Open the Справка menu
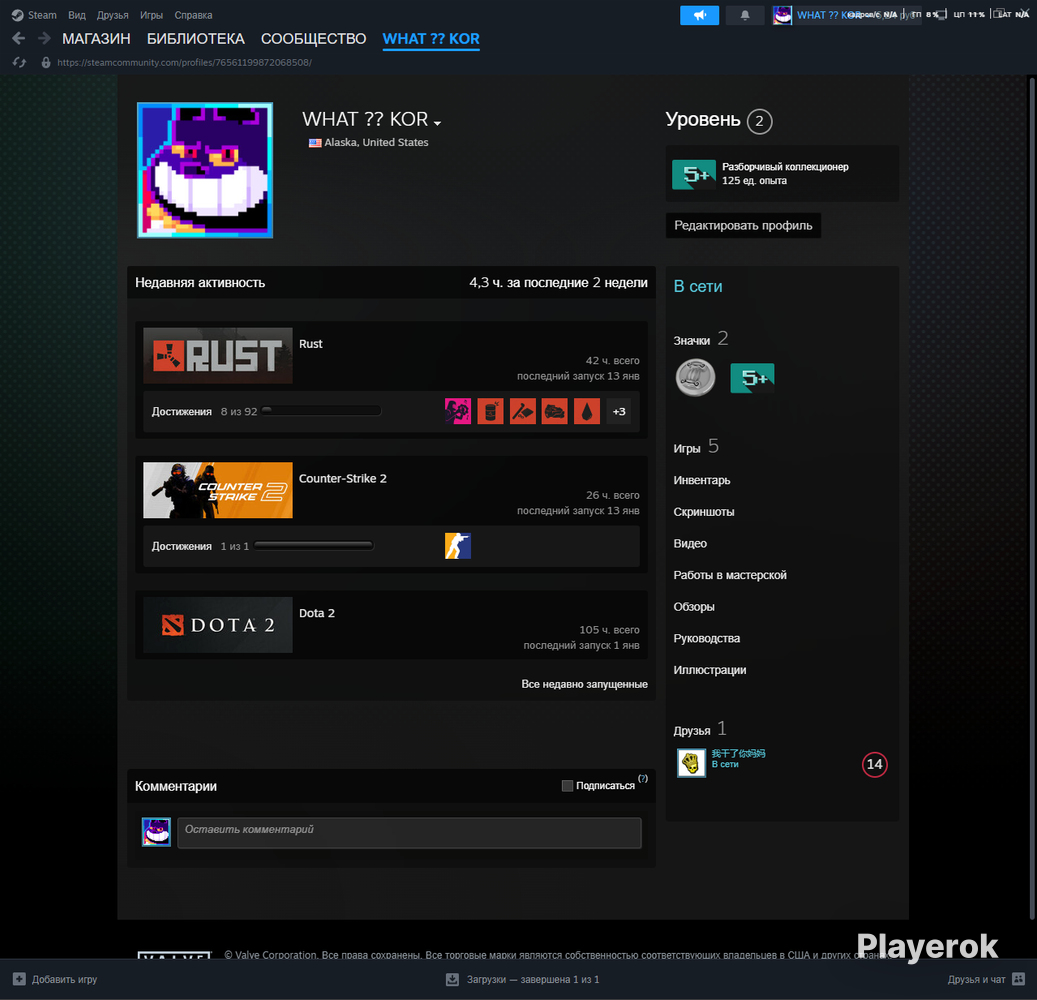 [193, 15]
